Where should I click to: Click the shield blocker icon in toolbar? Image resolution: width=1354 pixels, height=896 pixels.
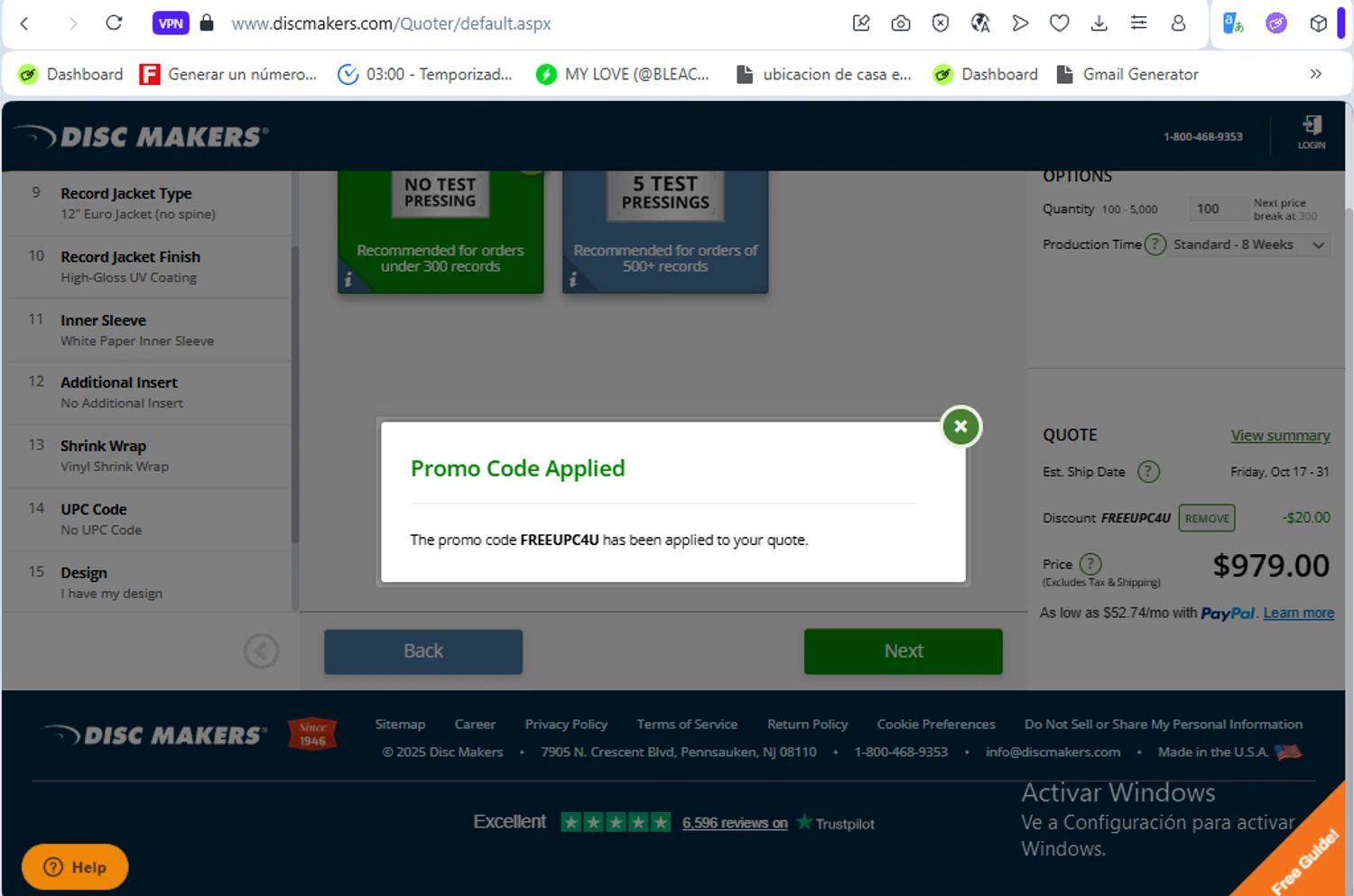[x=941, y=23]
